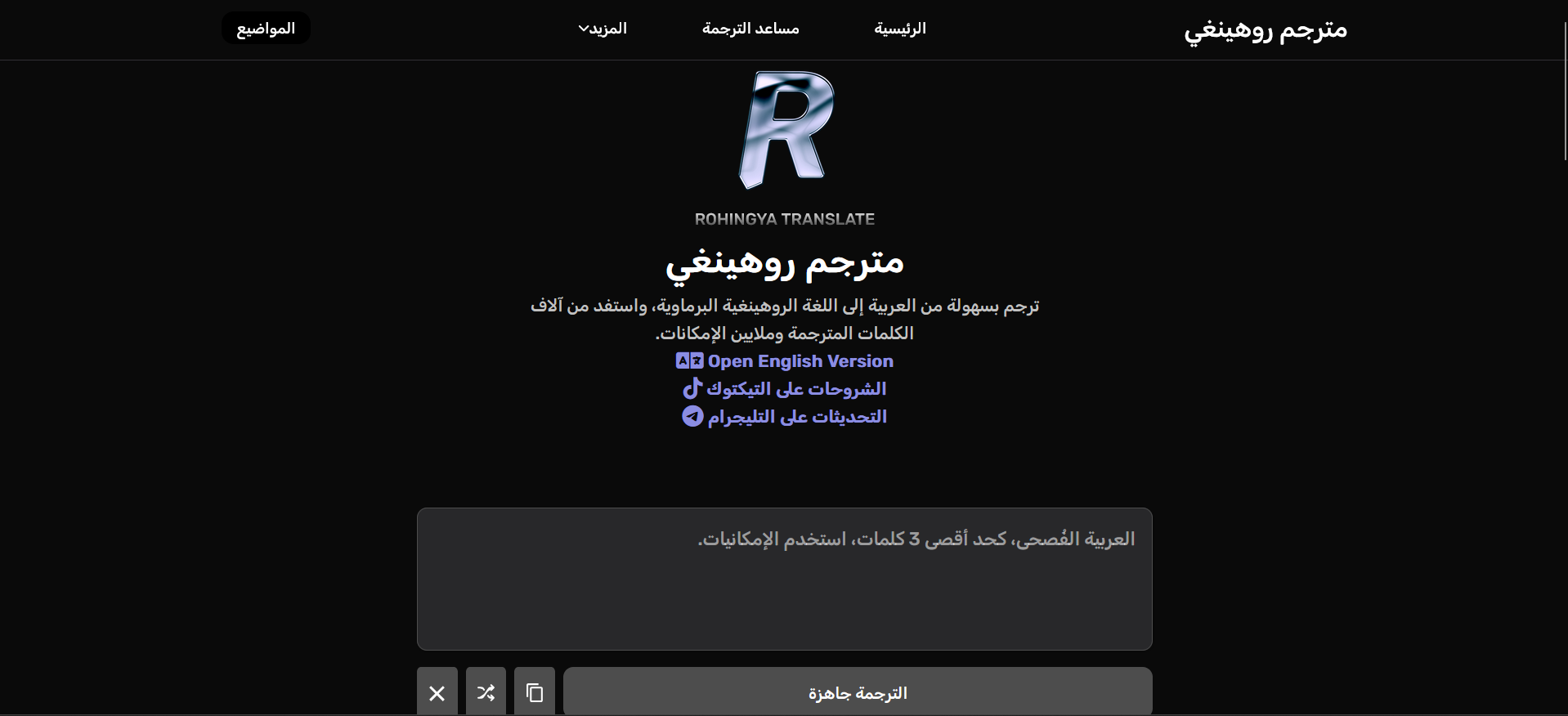Image resolution: width=1568 pixels, height=716 pixels.
Task: Click the page vertical scrollbar
Action: coord(1565,90)
